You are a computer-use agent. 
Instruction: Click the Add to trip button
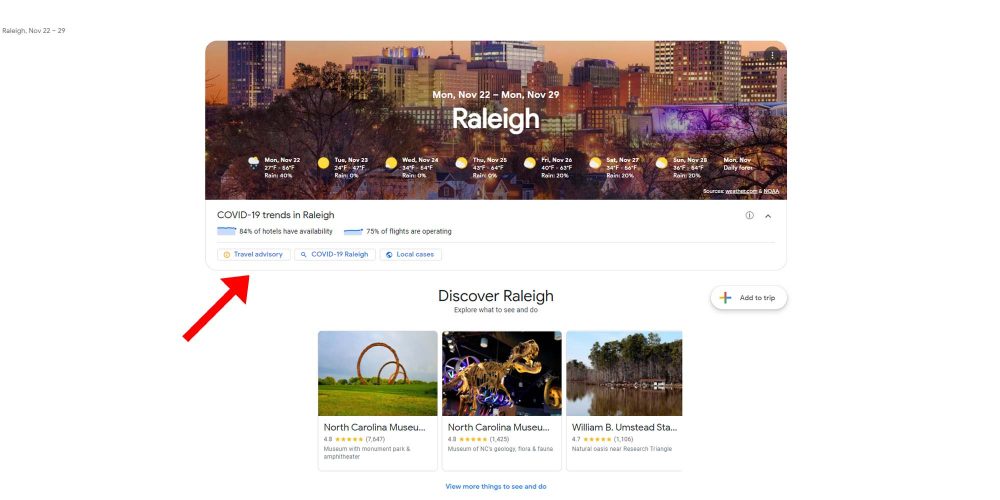pyautogui.click(x=749, y=298)
